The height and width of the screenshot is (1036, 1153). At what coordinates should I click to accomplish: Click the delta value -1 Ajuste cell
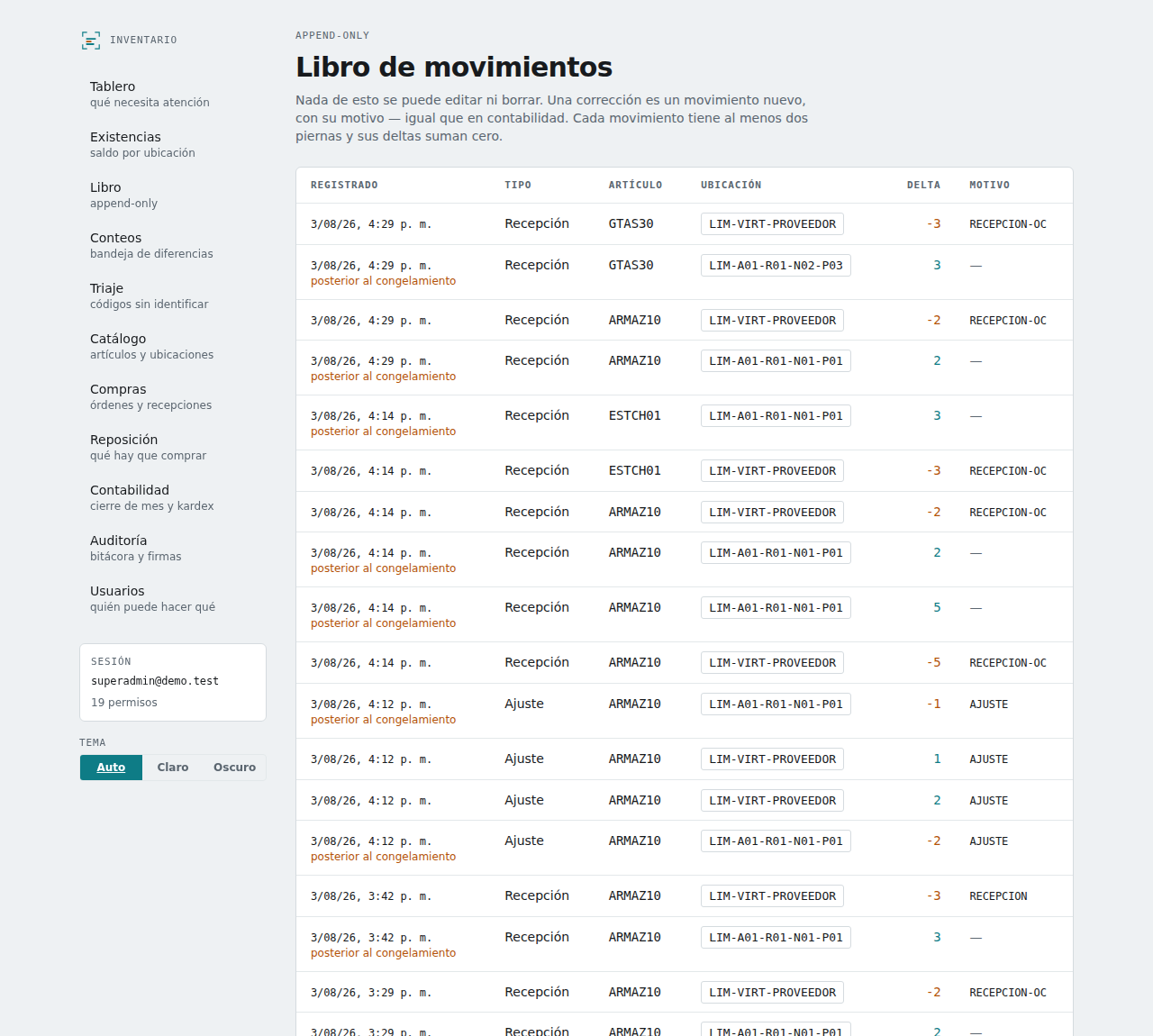(933, 704)
